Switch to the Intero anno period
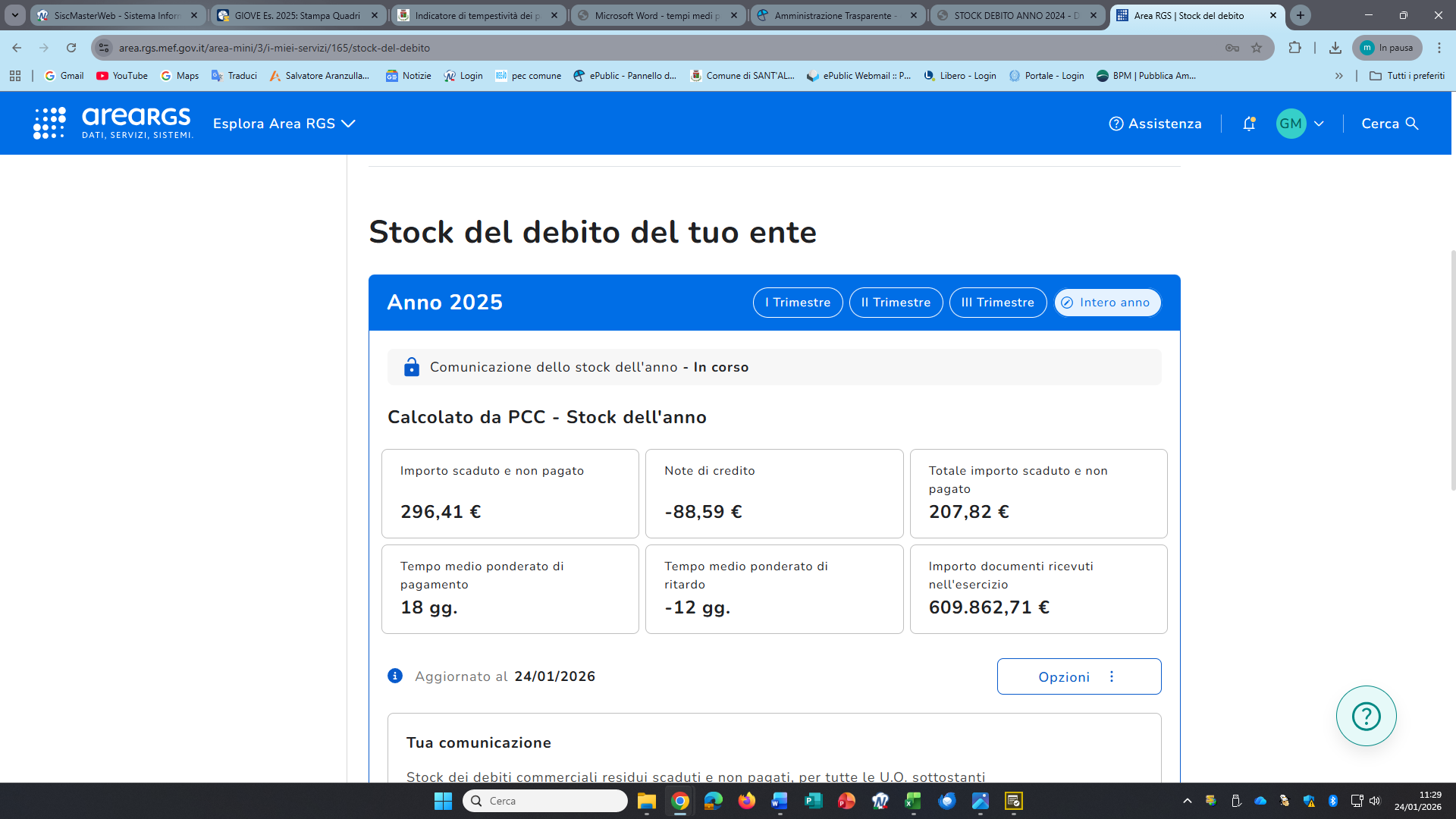 pyautogui.click(x=1107, y=303)
